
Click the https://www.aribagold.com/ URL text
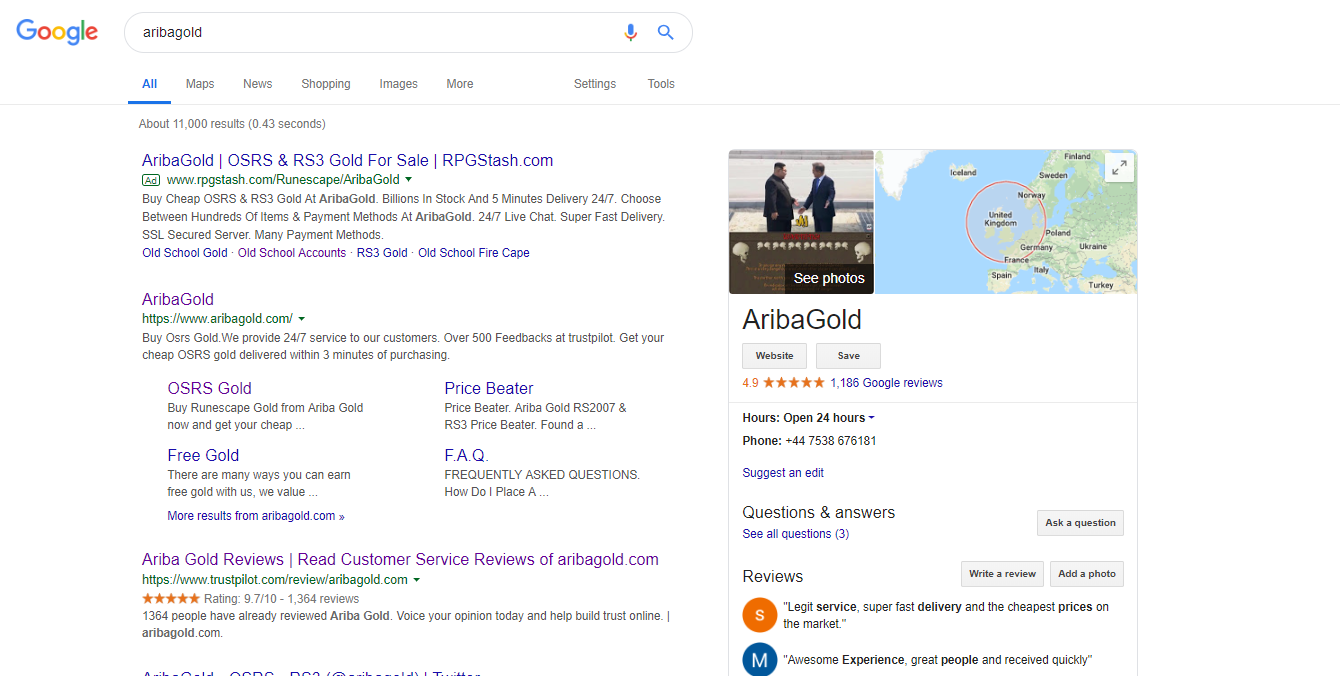217,319
